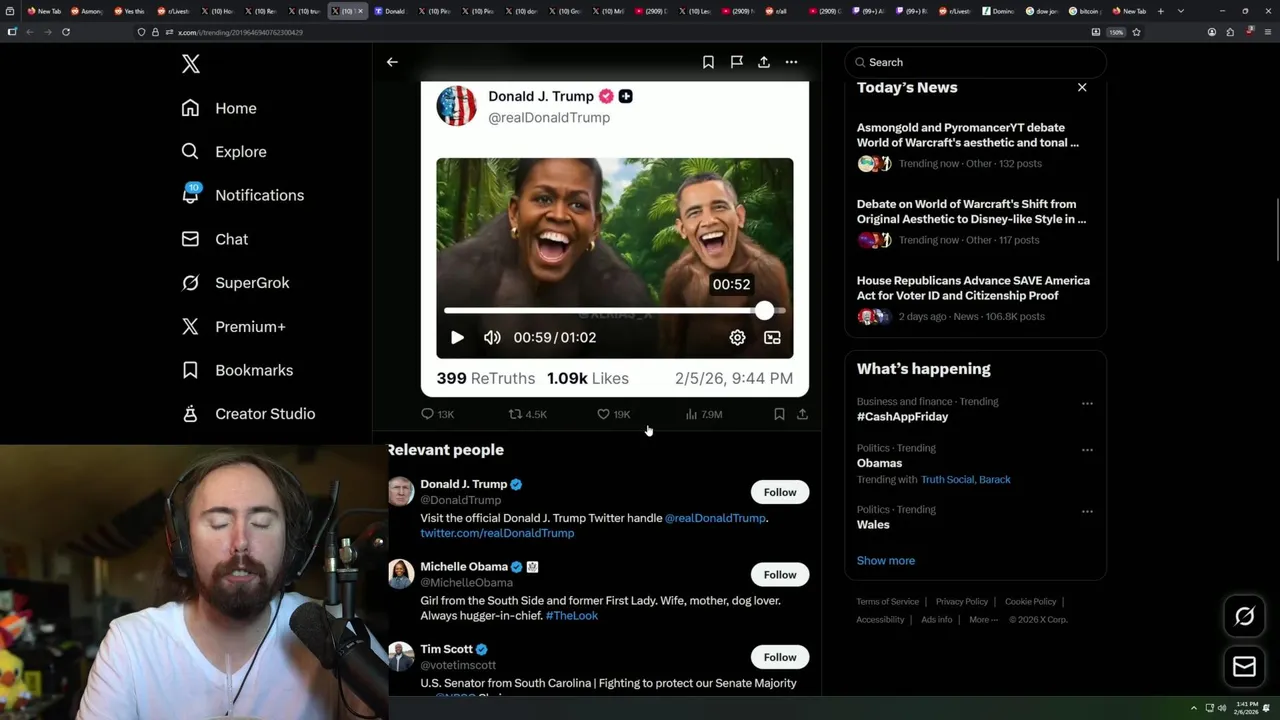Image resolution: width=1280 pixels, height=720 pixels.
Task: Open the #CashAppFriday trend
Action: click(902, 417)
